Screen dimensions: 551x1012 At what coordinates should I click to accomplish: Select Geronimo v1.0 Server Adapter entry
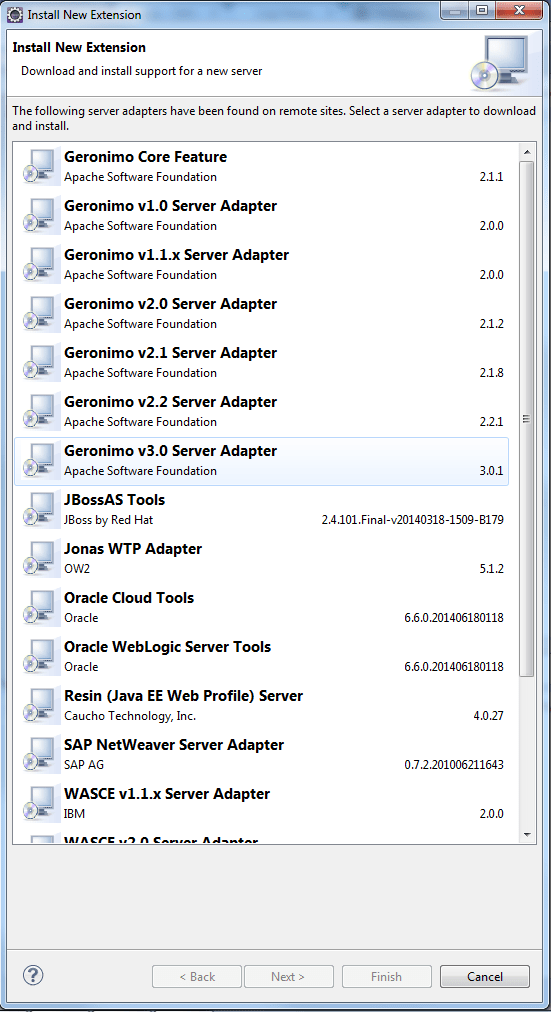click(261, 216)
